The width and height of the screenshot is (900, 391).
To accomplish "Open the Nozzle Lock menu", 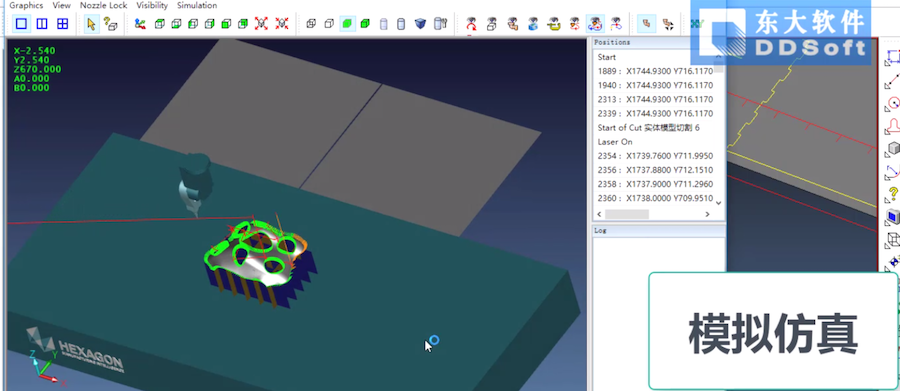I will pyautogui.click(x=103, y=5).
